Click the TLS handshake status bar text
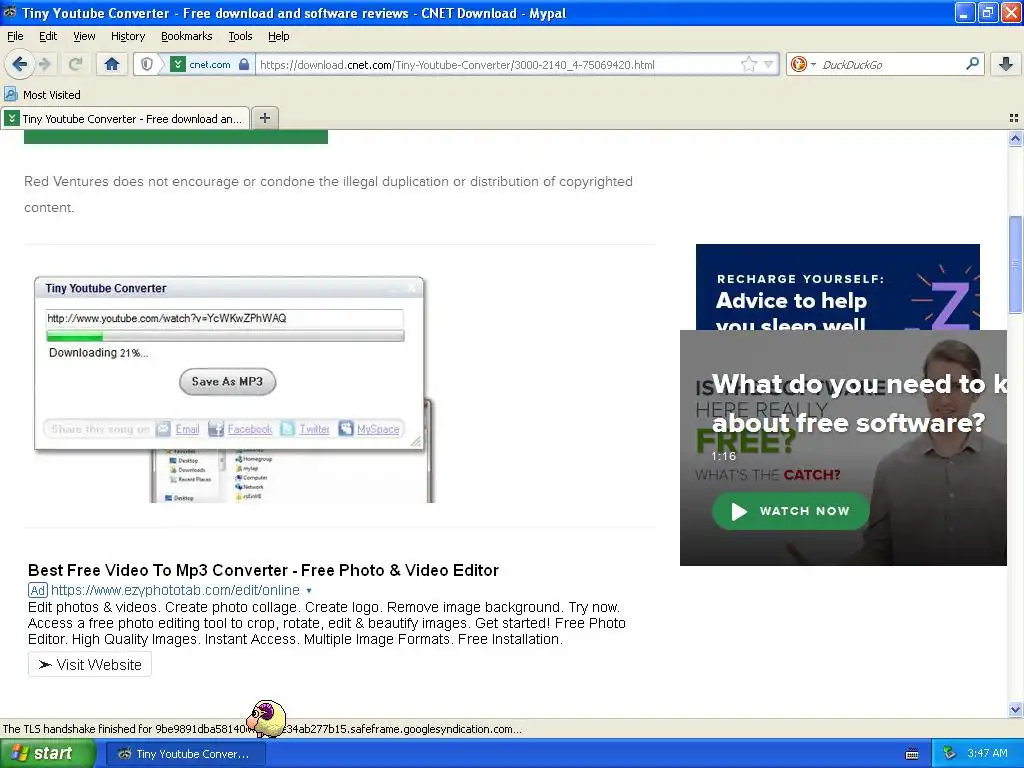Viewport: 1024px width, 768px height. click(x=262, y=729)
